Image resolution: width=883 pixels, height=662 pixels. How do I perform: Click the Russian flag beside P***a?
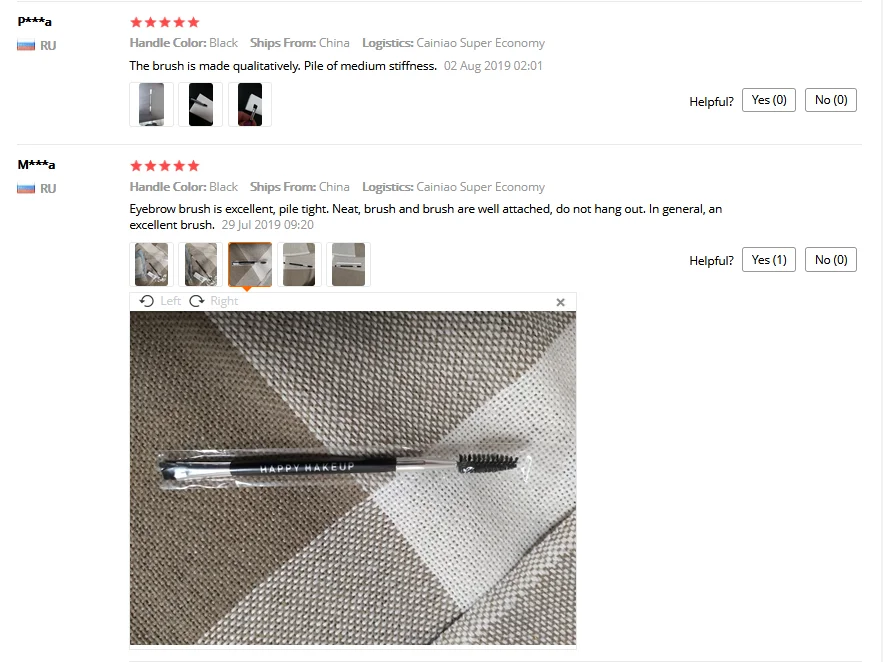[26, 46]
